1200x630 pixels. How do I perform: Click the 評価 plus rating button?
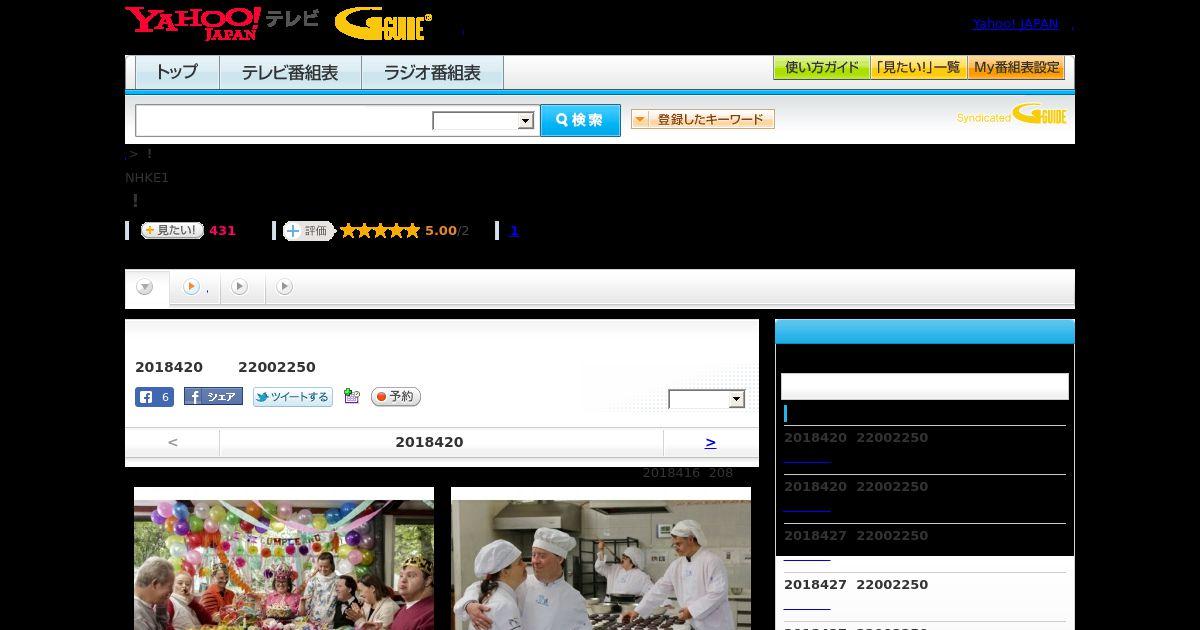coord(308,231)
